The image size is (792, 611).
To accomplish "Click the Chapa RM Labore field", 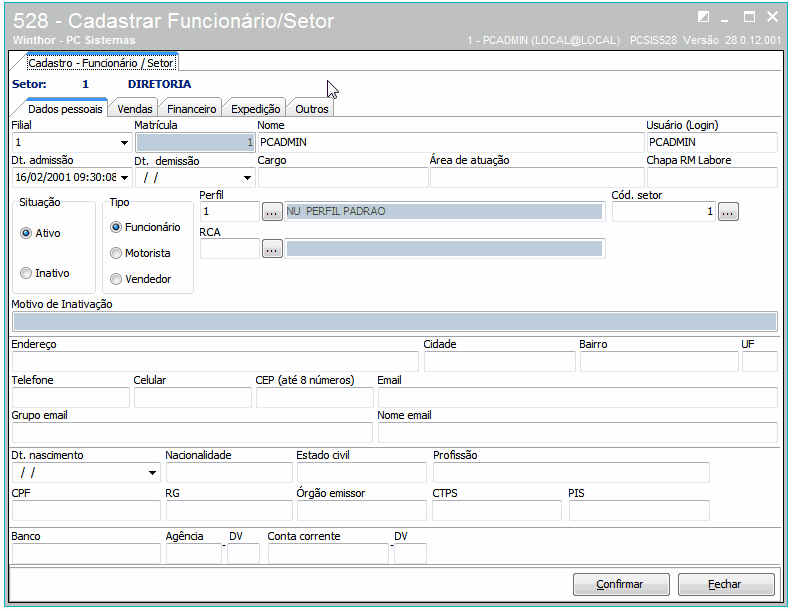I will pyautogui.click(x=712, y=178).
